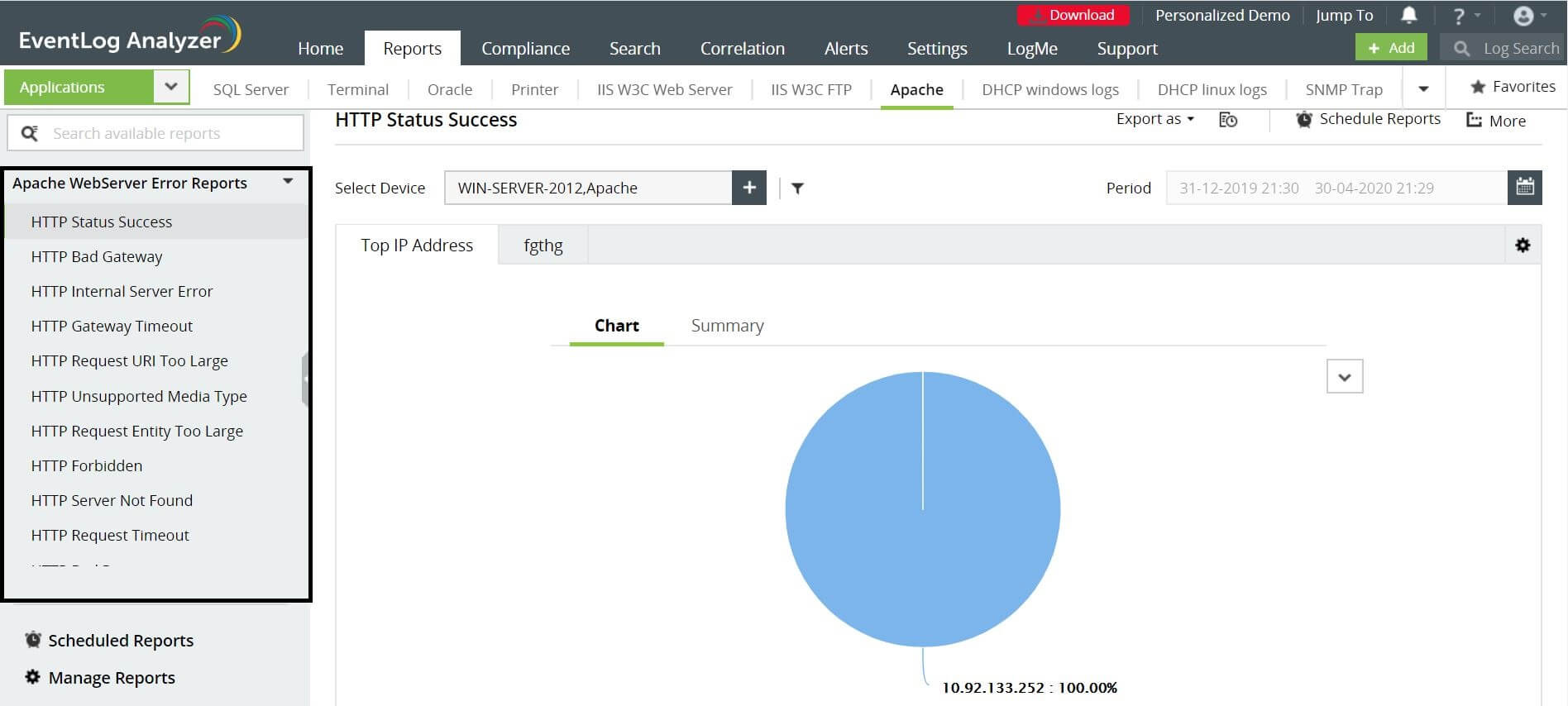Select the SNMP Trap category
Image resolution: width=1568 pixels, height=706 pixels.
pyautogui.click(x=1344, y=89)
